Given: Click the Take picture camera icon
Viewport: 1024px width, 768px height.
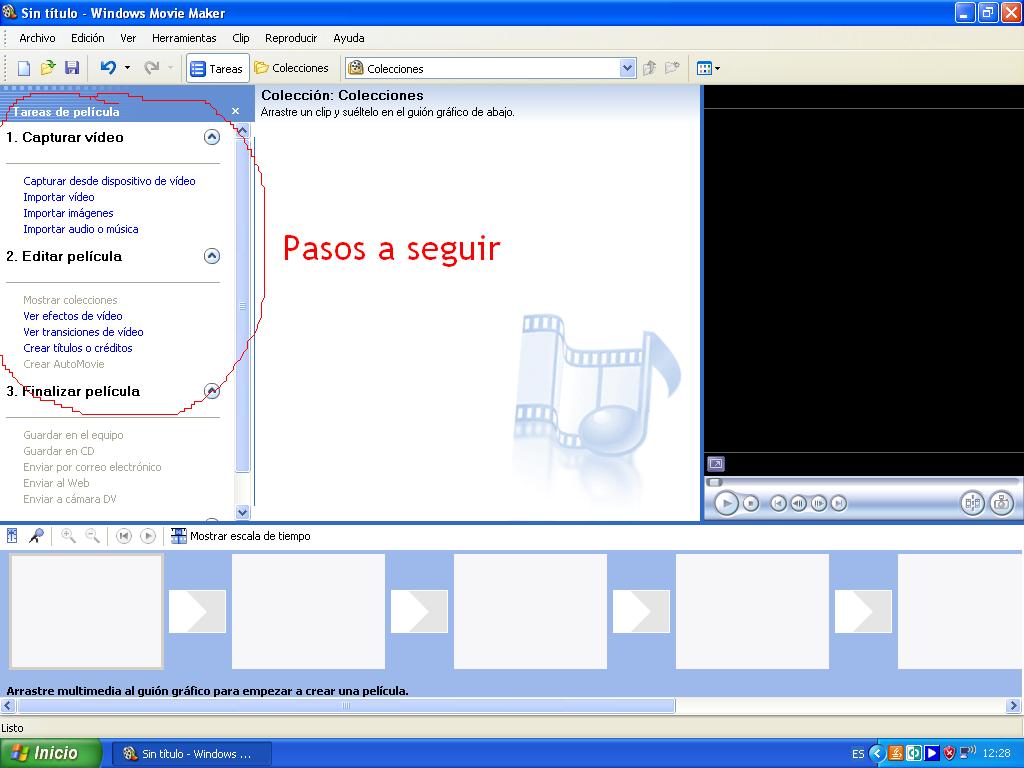Looking at the screenshot, I should [x=1002, y=504].
